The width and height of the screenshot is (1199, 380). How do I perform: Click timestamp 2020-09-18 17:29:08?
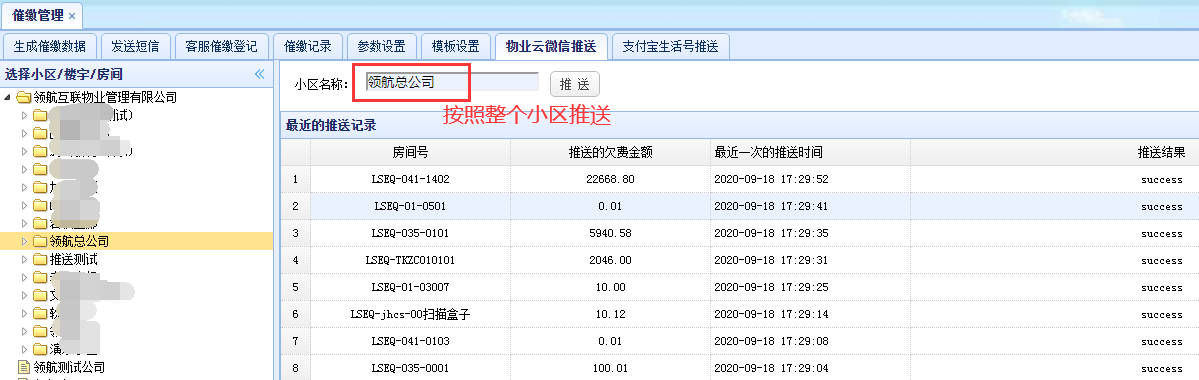(772, 341)
